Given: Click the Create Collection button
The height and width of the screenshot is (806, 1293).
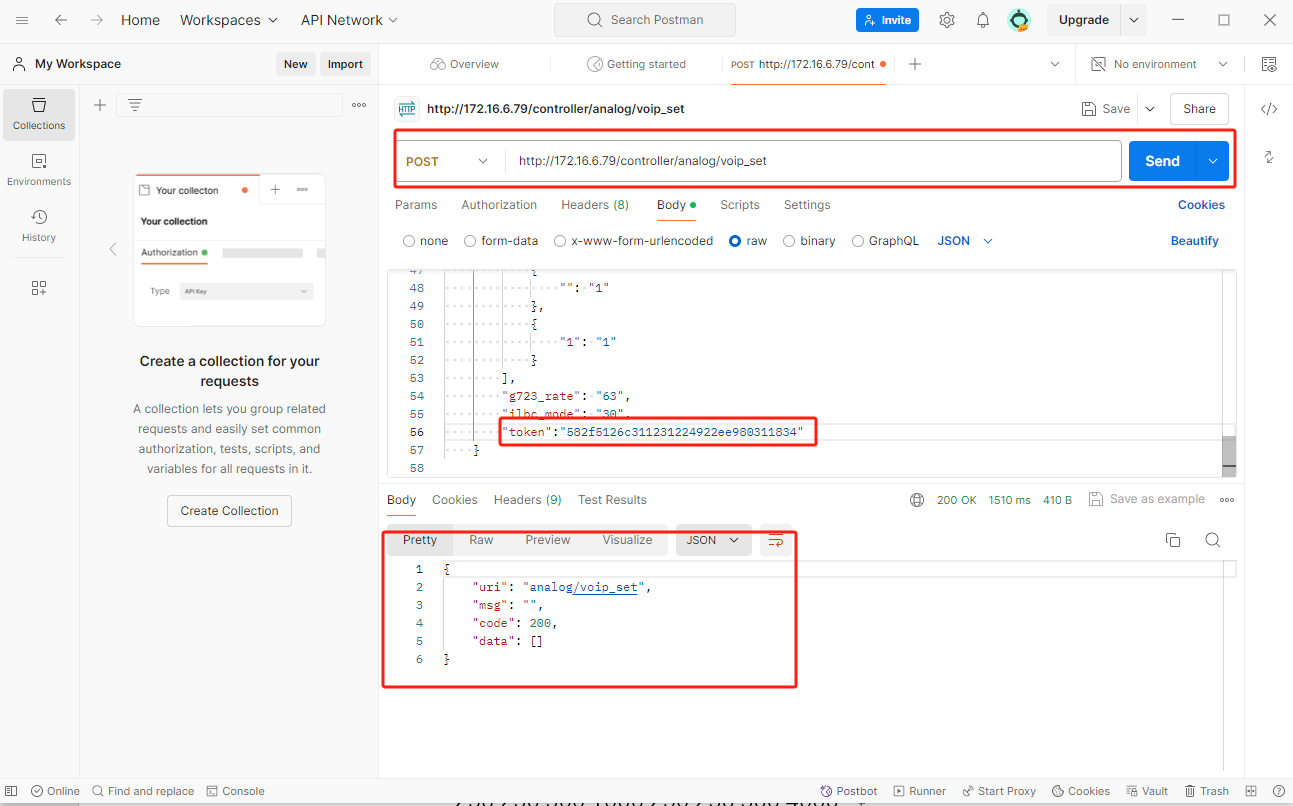Looking at the screenshot, I should click(x=229, y=511).
